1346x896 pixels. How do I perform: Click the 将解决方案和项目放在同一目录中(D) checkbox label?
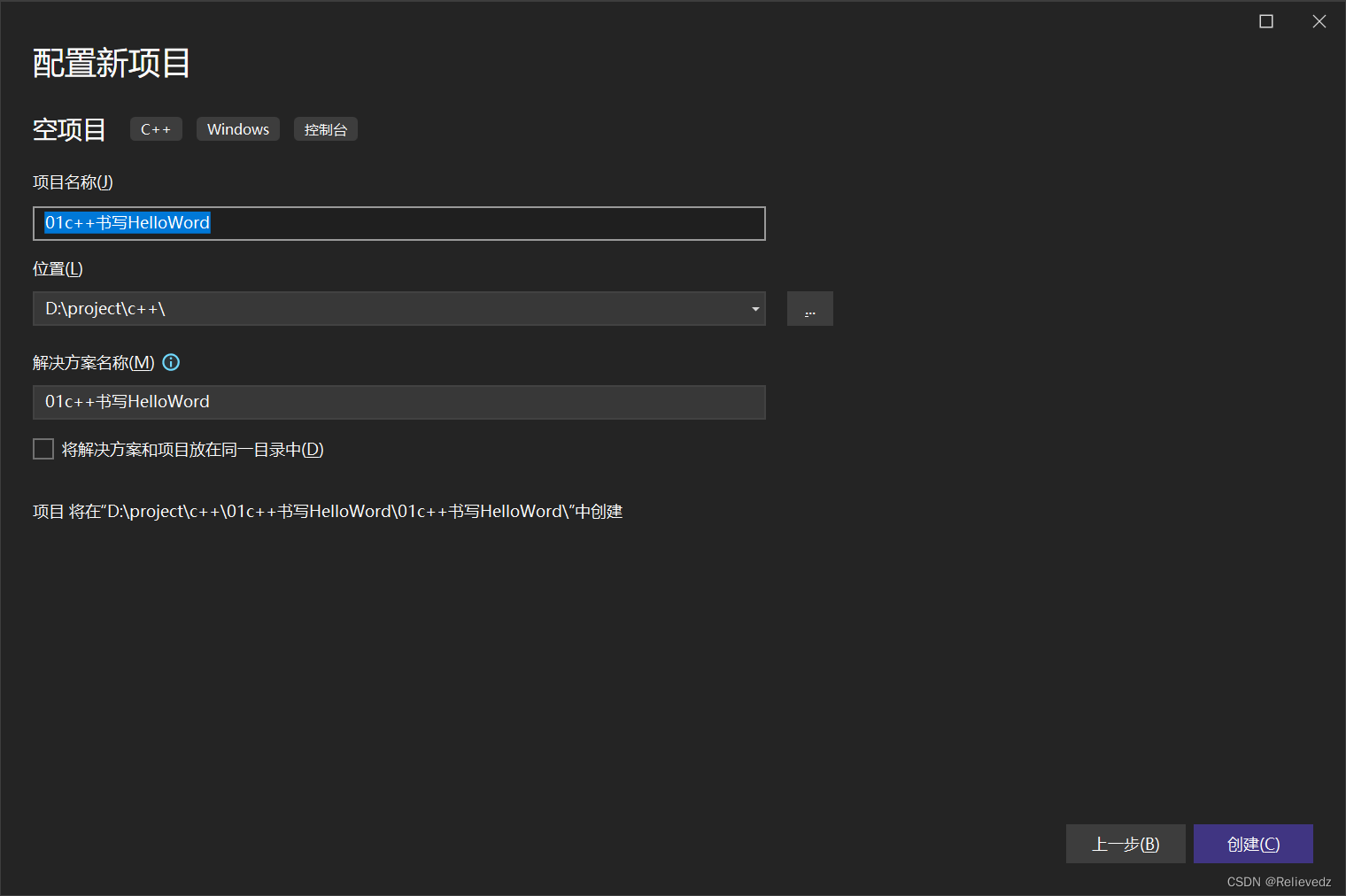pyautogui.click(x=193, y=450)
